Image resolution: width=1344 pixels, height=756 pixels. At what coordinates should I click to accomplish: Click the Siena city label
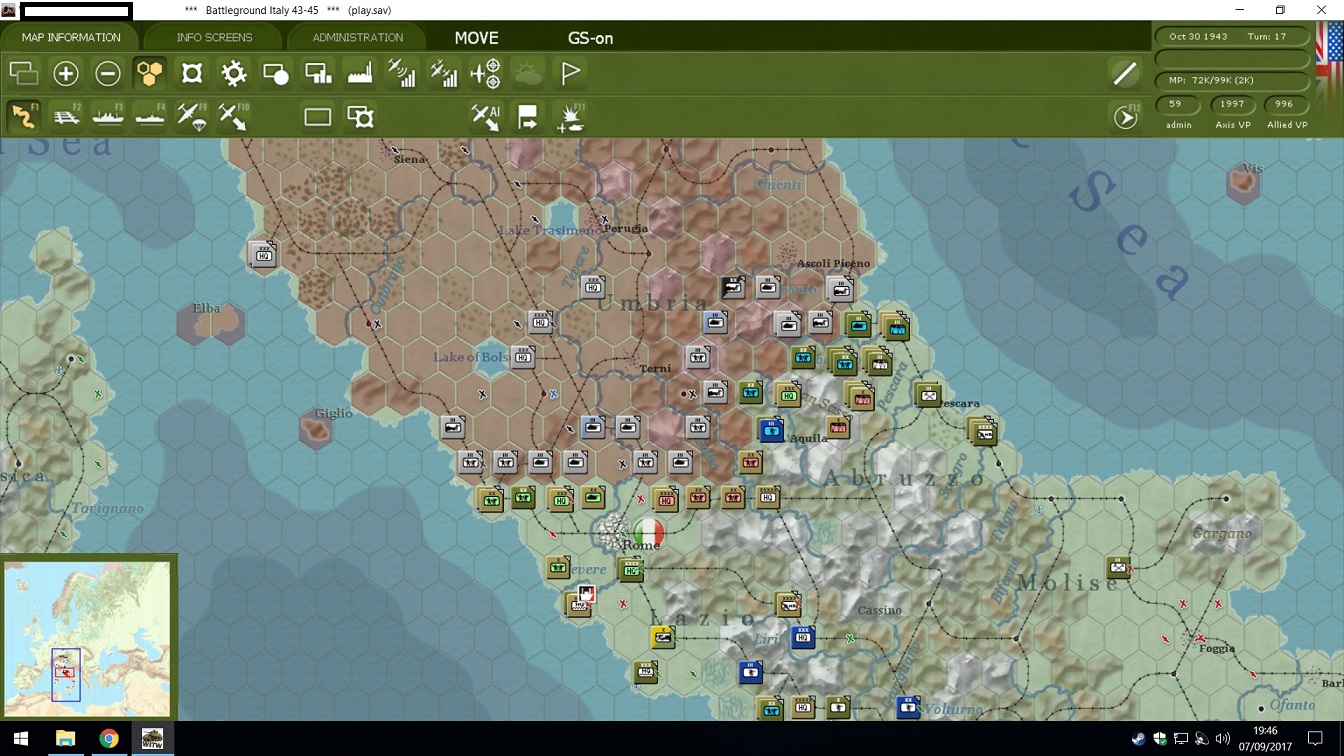pyautogui.click(x=410, y=159)
